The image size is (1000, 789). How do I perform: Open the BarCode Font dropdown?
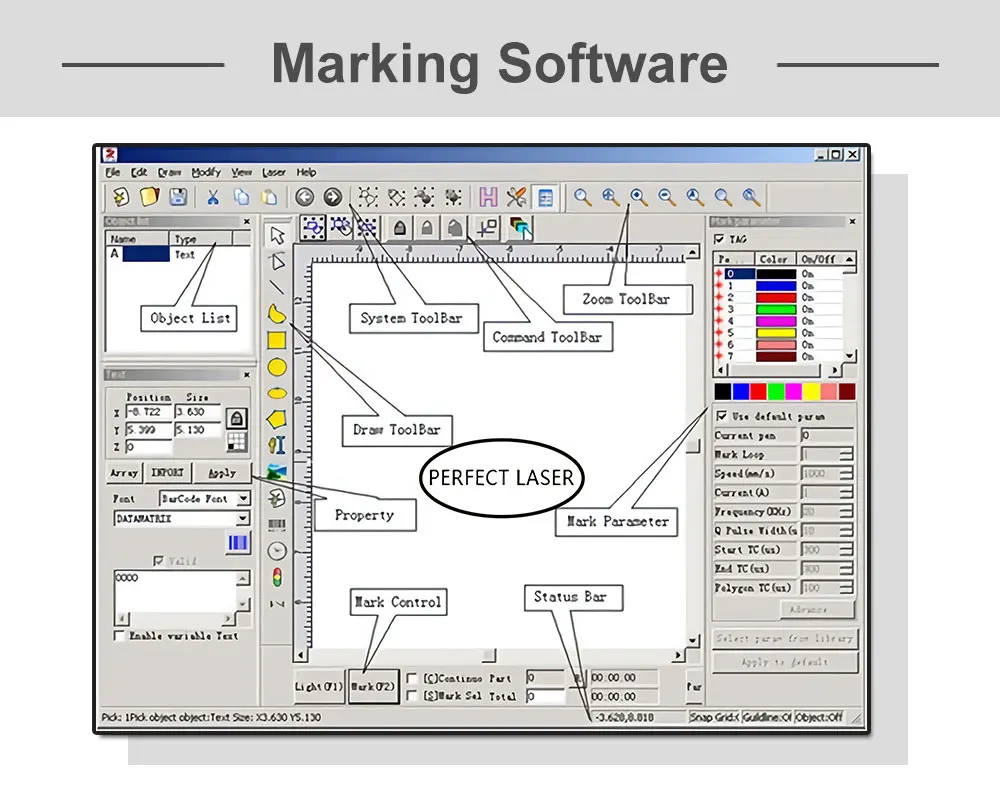(x=243, y=498)
